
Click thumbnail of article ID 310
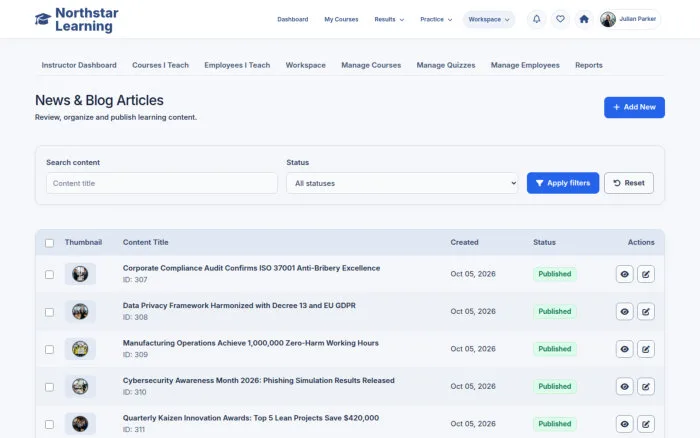80,387
